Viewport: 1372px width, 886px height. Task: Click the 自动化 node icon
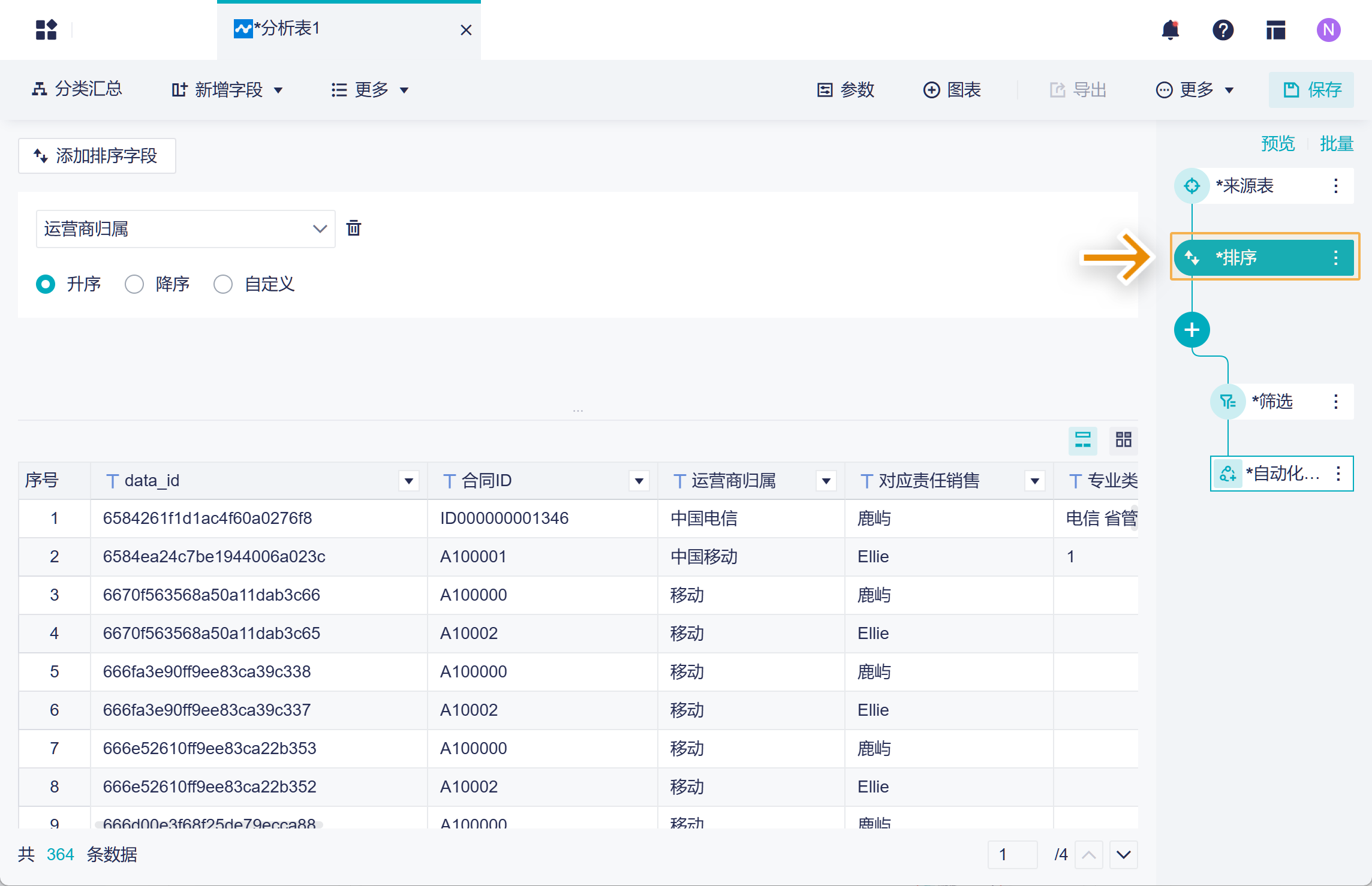point(1227,474)
